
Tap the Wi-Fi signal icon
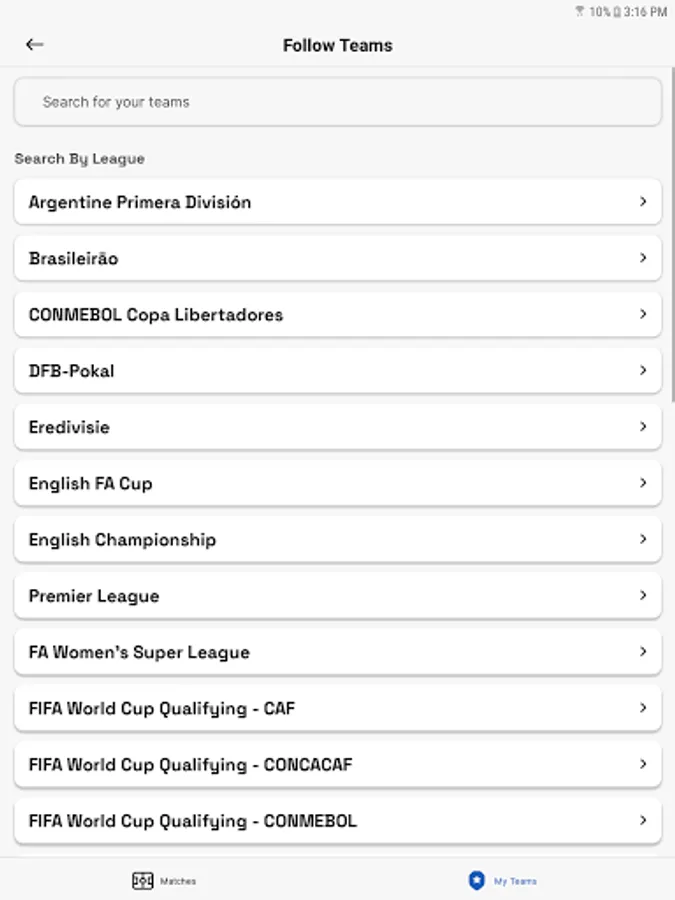pyautogui.click(x=579, y=12)
